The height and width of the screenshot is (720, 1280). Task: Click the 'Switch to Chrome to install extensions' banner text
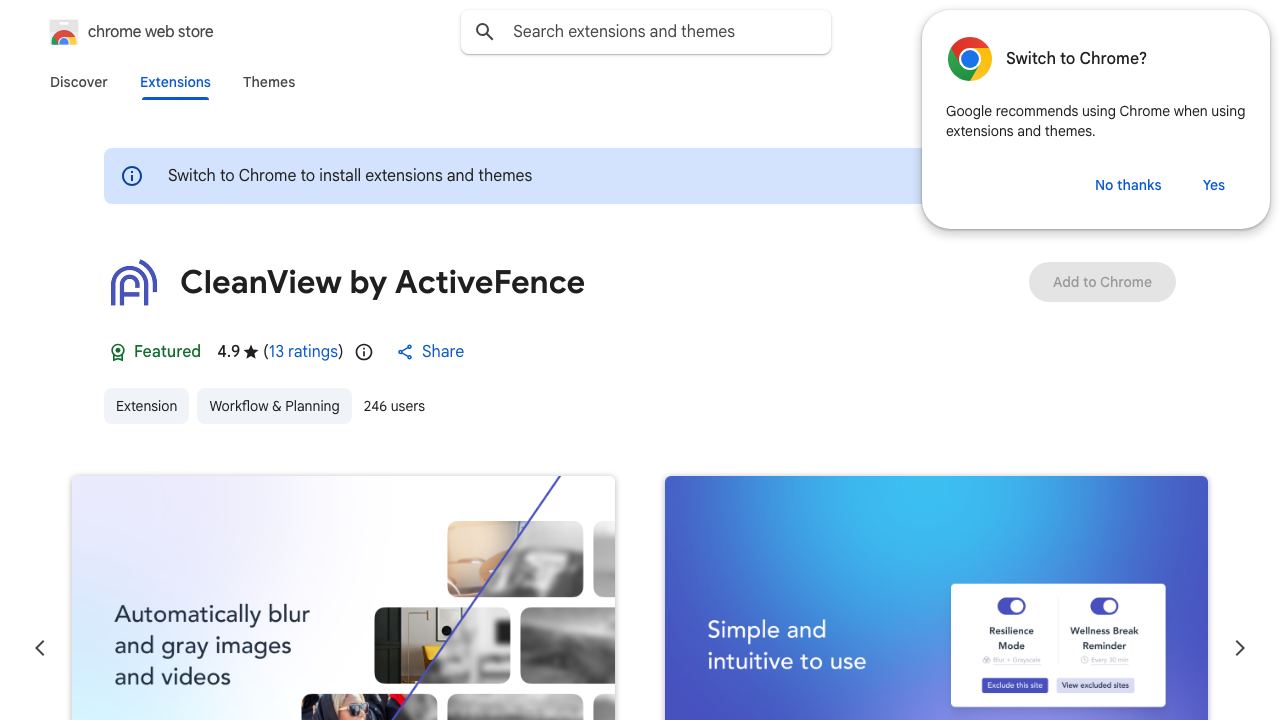350,176
